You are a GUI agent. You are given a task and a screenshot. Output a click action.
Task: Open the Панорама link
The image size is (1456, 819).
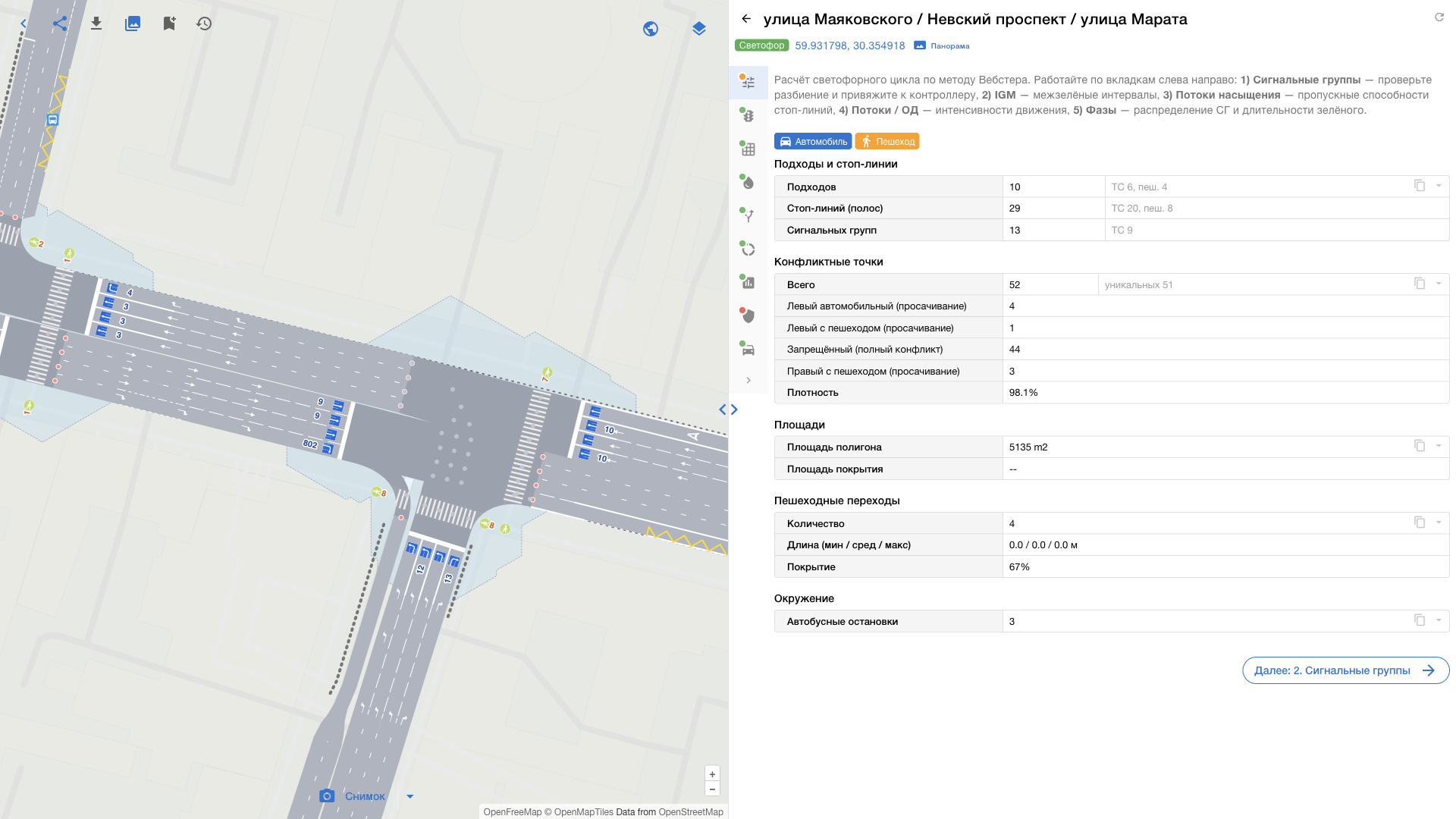(x=942, y=46)
